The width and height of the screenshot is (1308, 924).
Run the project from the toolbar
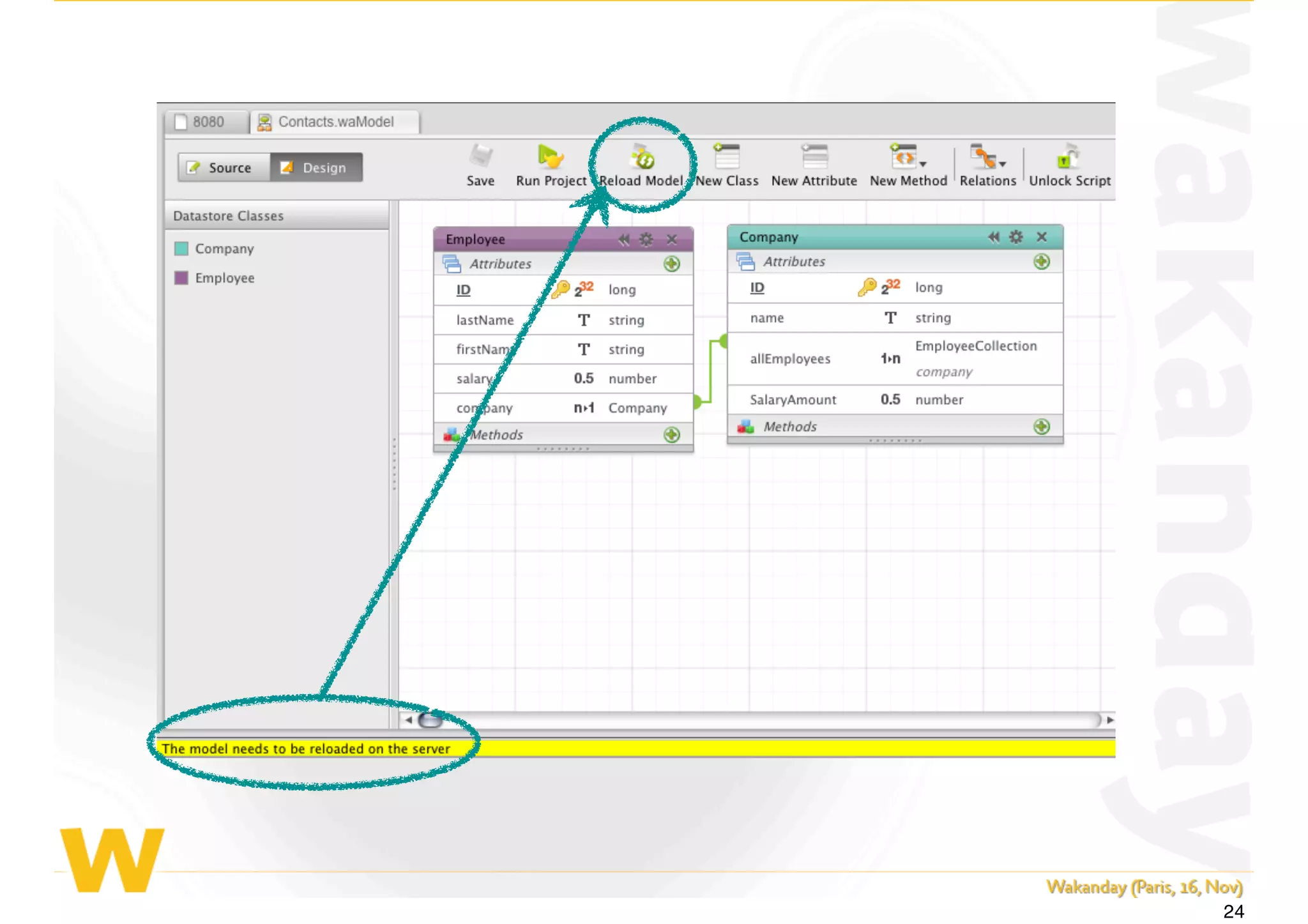(x=550, y=157)
